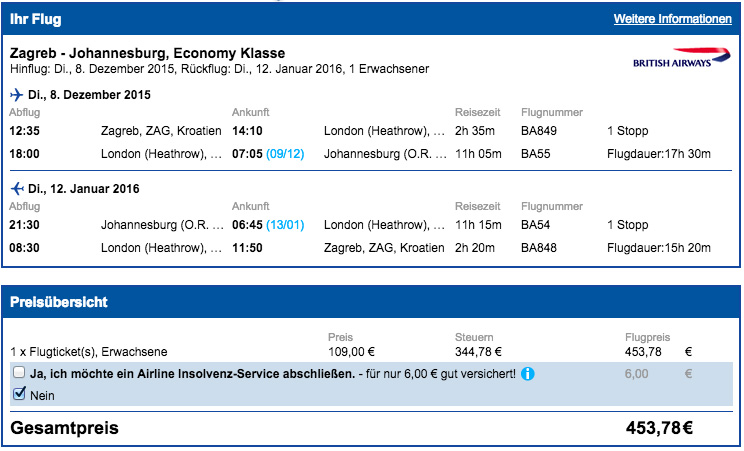Click flight number BA848
Image resolution: width=744 pixels, height=451 pixels.
click(539, 248)
